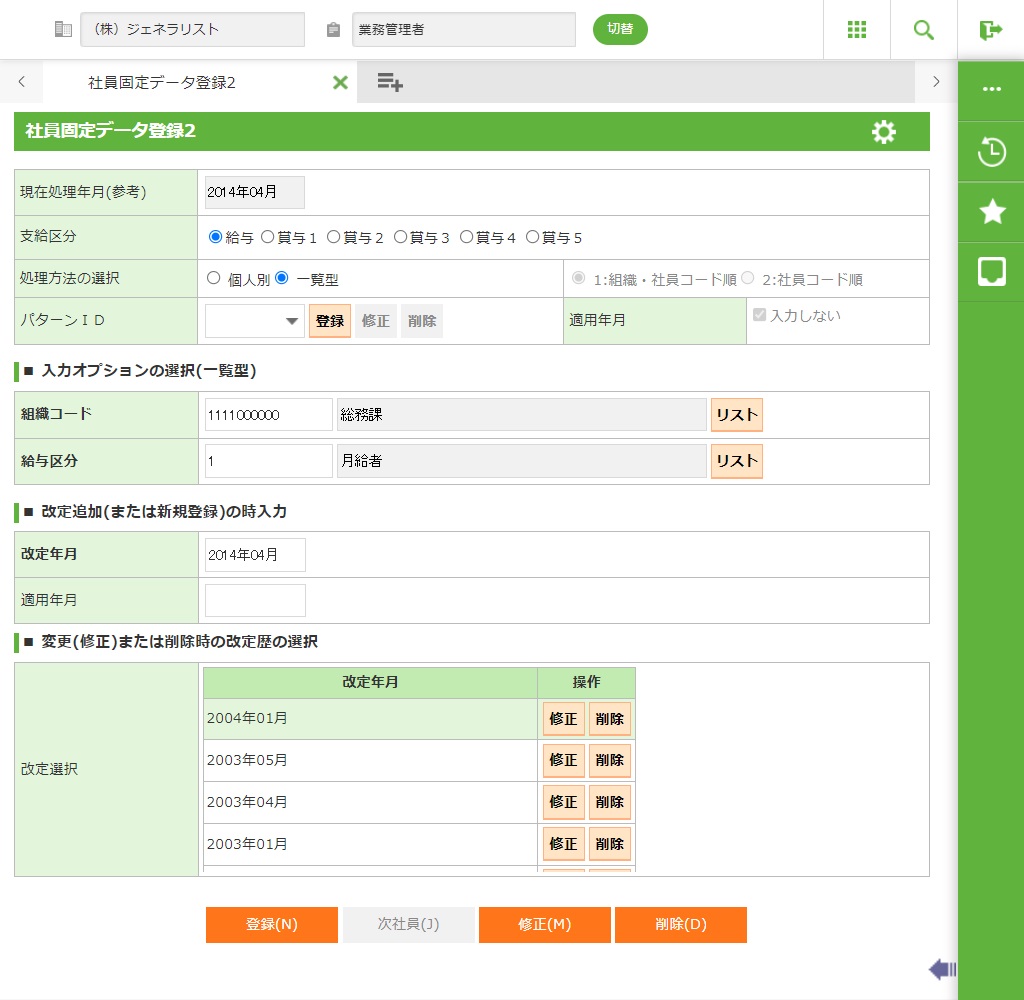Open favorites star icon in sidebar
Image resolution: width=1024 pixels, height=1000 pixels.
click(991, 211)
